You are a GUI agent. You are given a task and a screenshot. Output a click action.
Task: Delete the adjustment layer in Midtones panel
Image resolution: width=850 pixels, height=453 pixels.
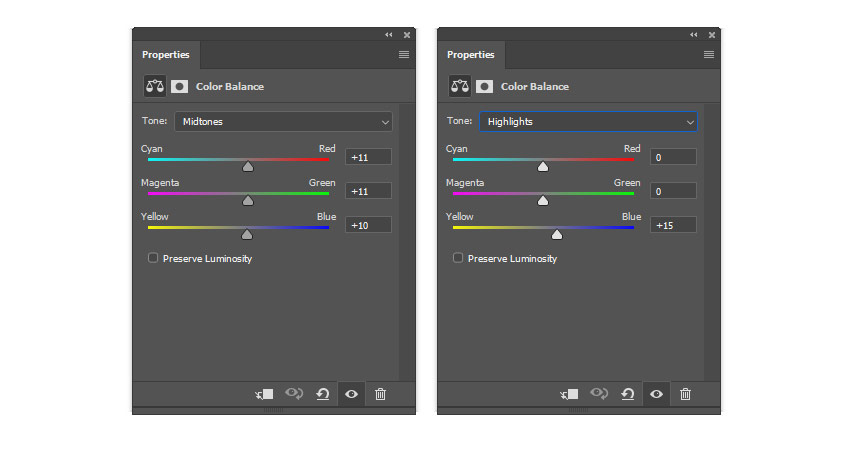381,394
